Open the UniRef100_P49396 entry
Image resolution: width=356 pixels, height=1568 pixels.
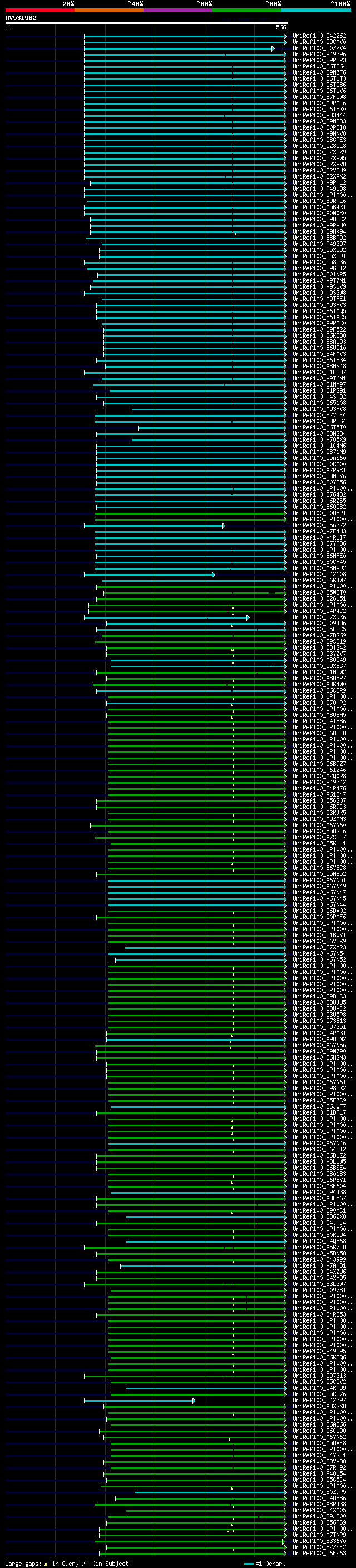click(x=319, y=55)
